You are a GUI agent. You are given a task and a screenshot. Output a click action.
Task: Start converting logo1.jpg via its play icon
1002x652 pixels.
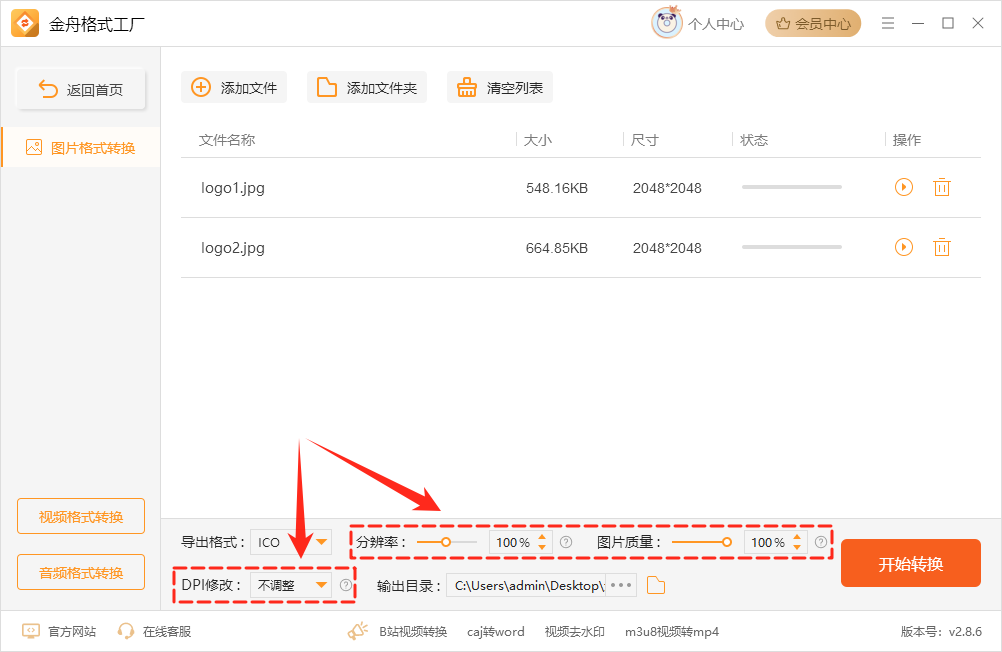pos(903,187)
